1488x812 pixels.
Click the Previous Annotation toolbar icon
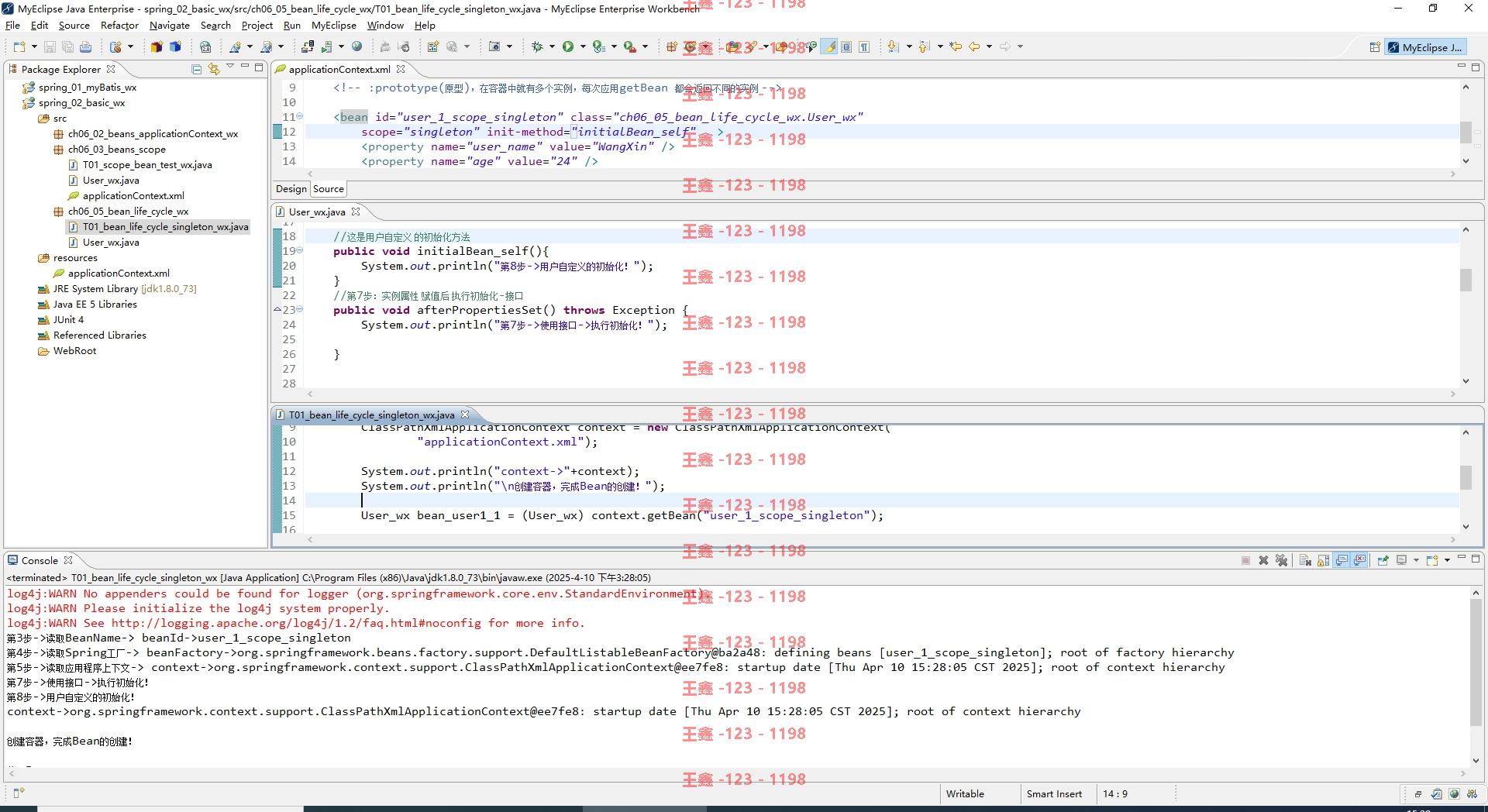[x=925, y=47]
